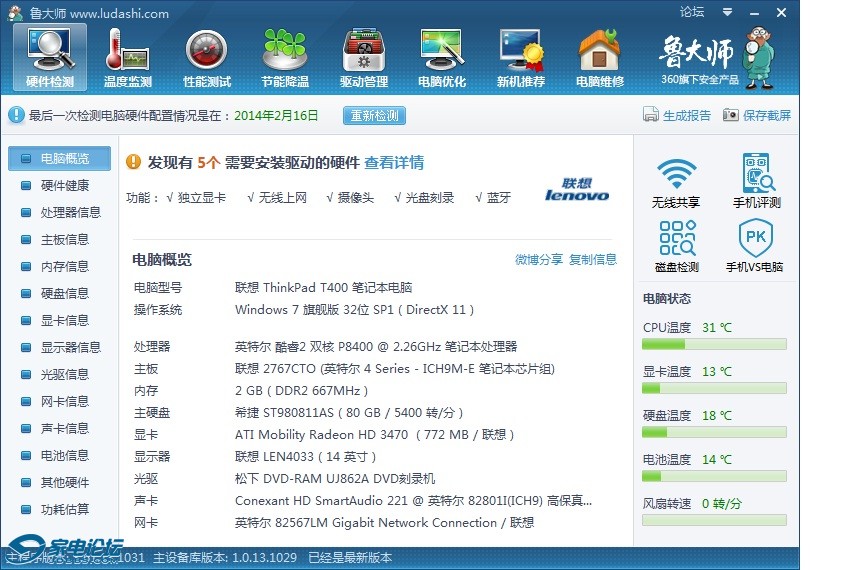Open the 性能测试 performance test gauge icon
Screen dimensions: 864x570
point(207,57)
